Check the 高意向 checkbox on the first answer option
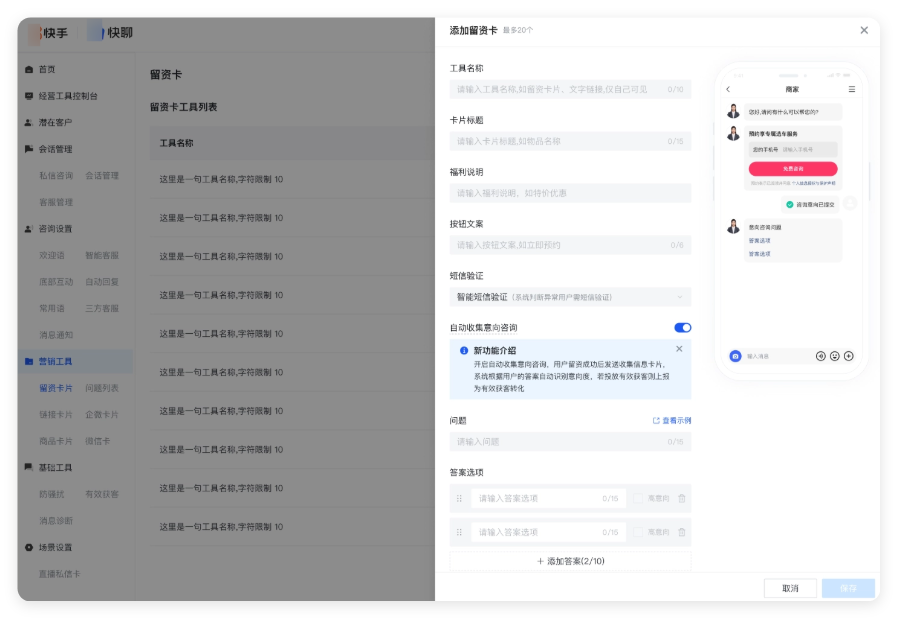Screen dimensions: 897x618 638,498
